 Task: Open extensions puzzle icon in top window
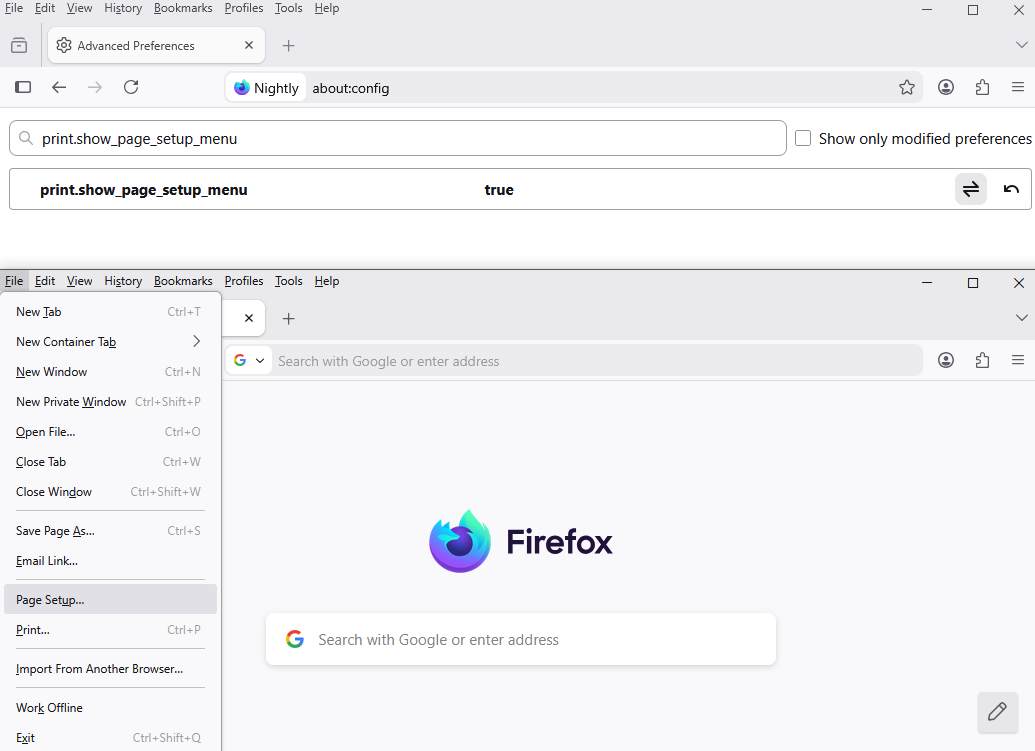tap(982, 87)
